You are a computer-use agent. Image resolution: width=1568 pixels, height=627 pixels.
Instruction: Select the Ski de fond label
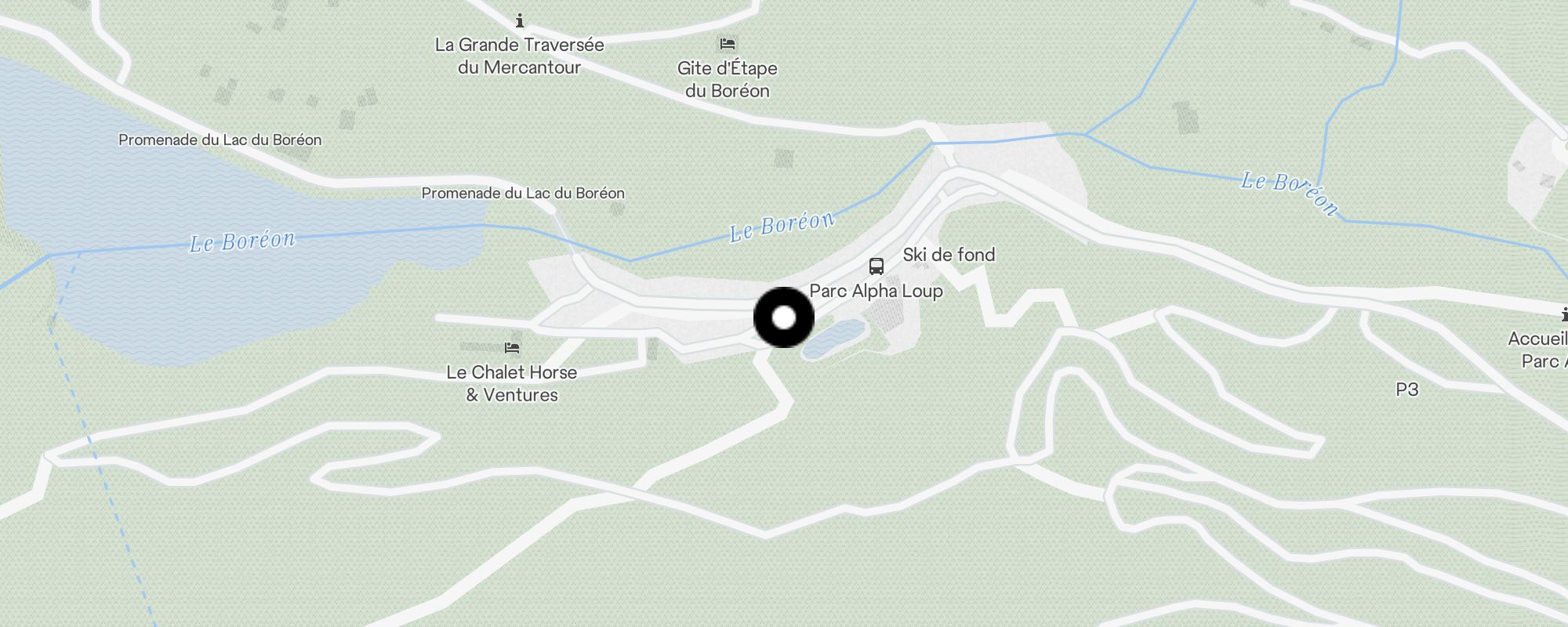pyautogui.click(x=949, y=255)
